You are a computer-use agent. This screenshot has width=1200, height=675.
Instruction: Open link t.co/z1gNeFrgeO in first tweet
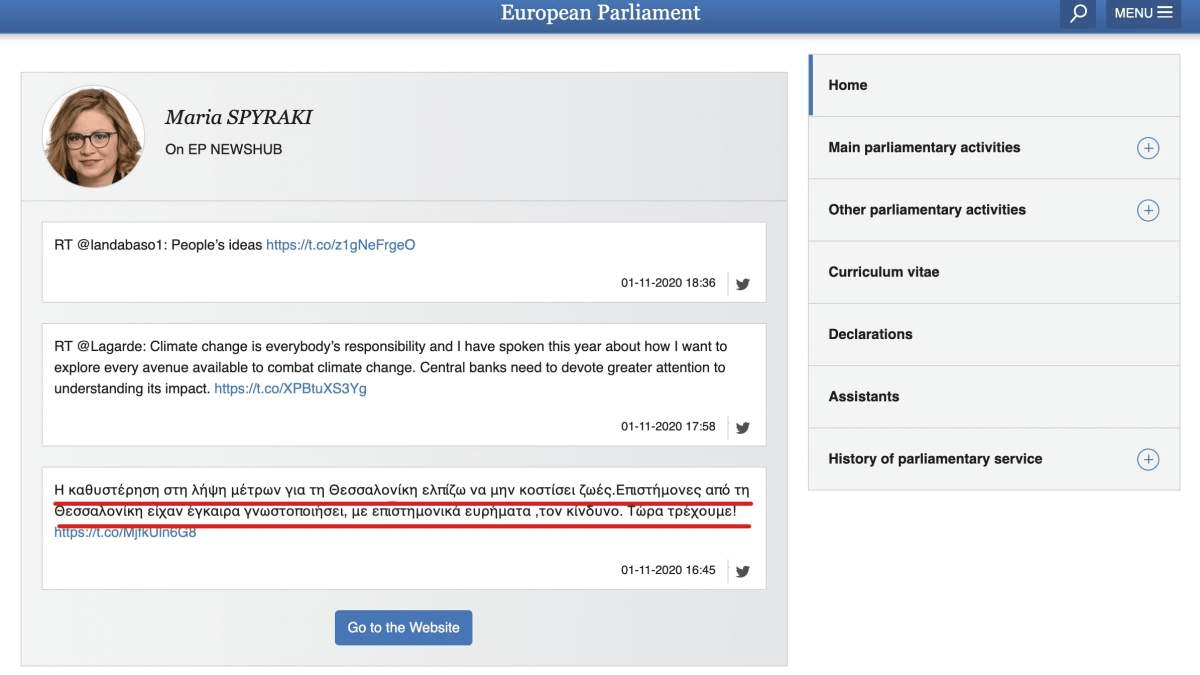pos(340,245)
